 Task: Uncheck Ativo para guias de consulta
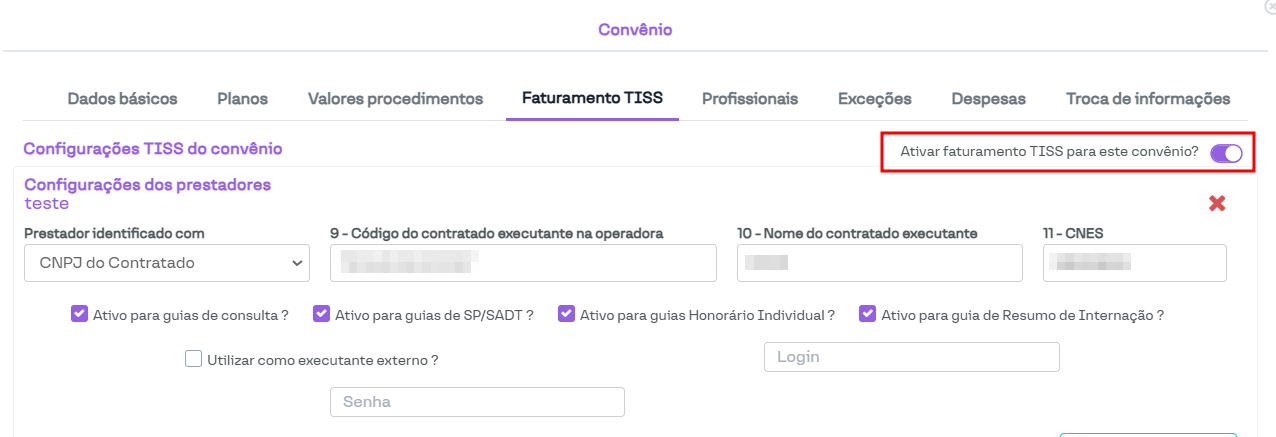80,314
